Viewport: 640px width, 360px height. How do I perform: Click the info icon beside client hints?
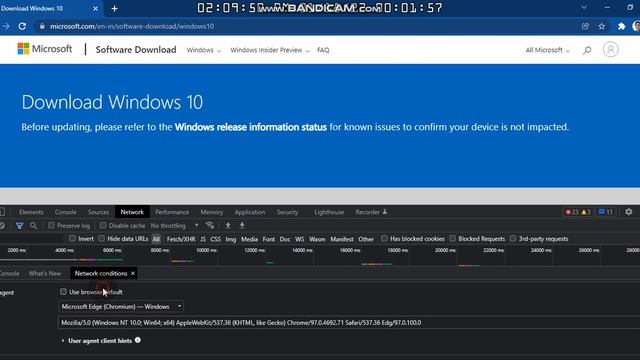point(138,340)
